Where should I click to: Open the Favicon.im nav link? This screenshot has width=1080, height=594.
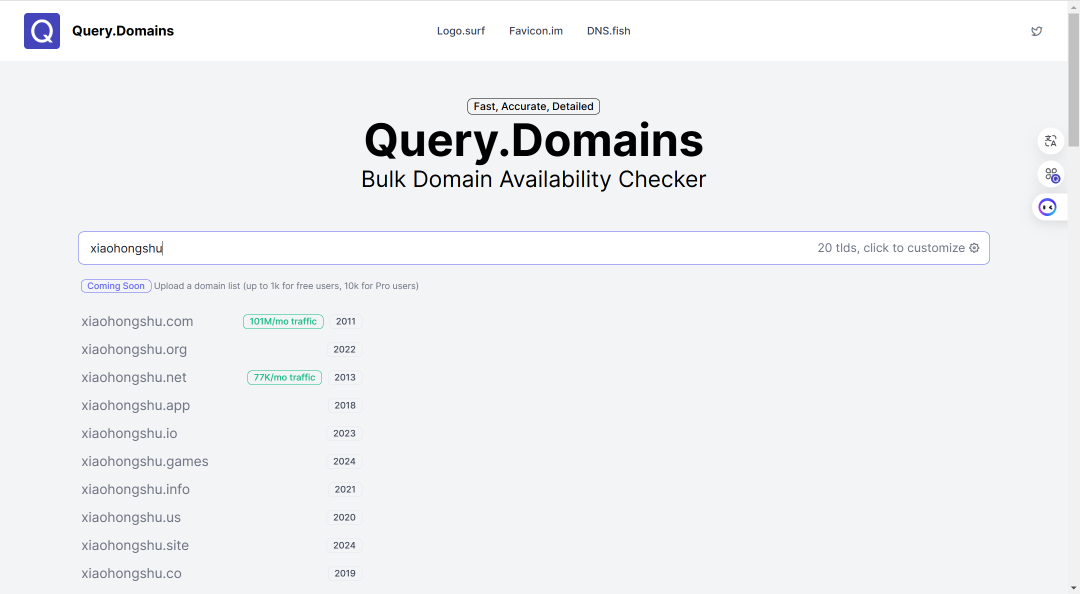[x=536, y=31]
